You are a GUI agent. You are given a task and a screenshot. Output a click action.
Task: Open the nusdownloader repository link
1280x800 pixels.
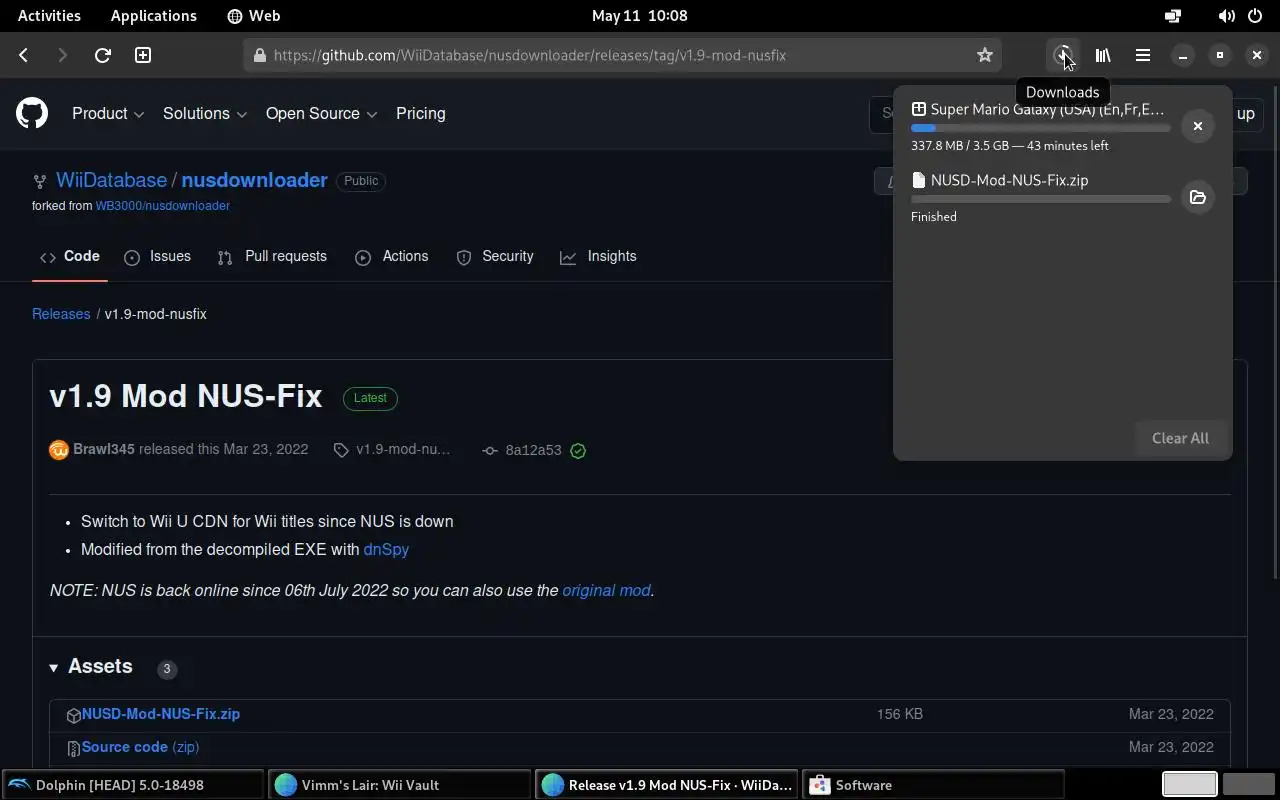tap(254, 180)
